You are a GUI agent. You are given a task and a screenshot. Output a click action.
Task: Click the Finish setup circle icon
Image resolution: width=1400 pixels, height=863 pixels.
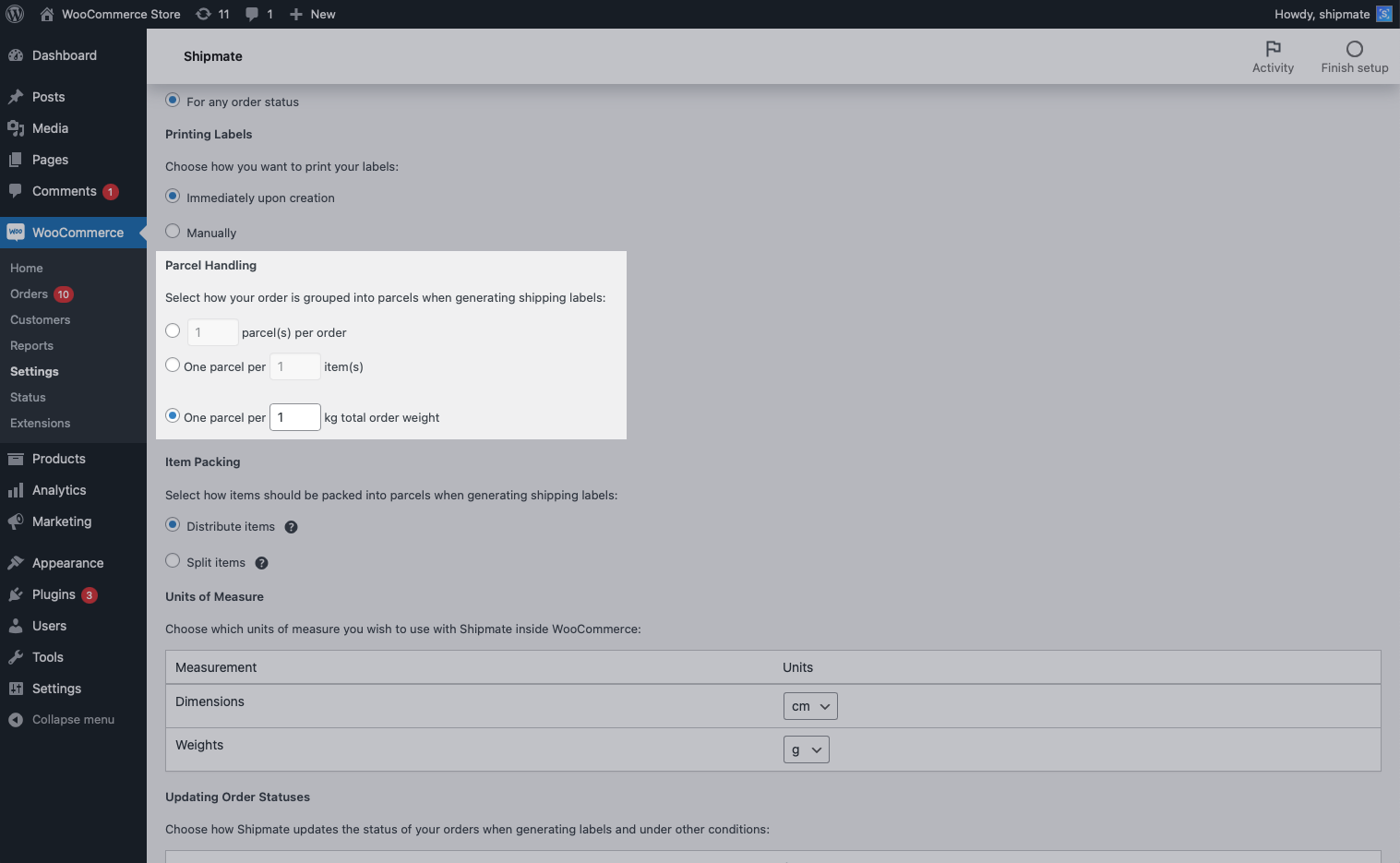[1354, 49]
